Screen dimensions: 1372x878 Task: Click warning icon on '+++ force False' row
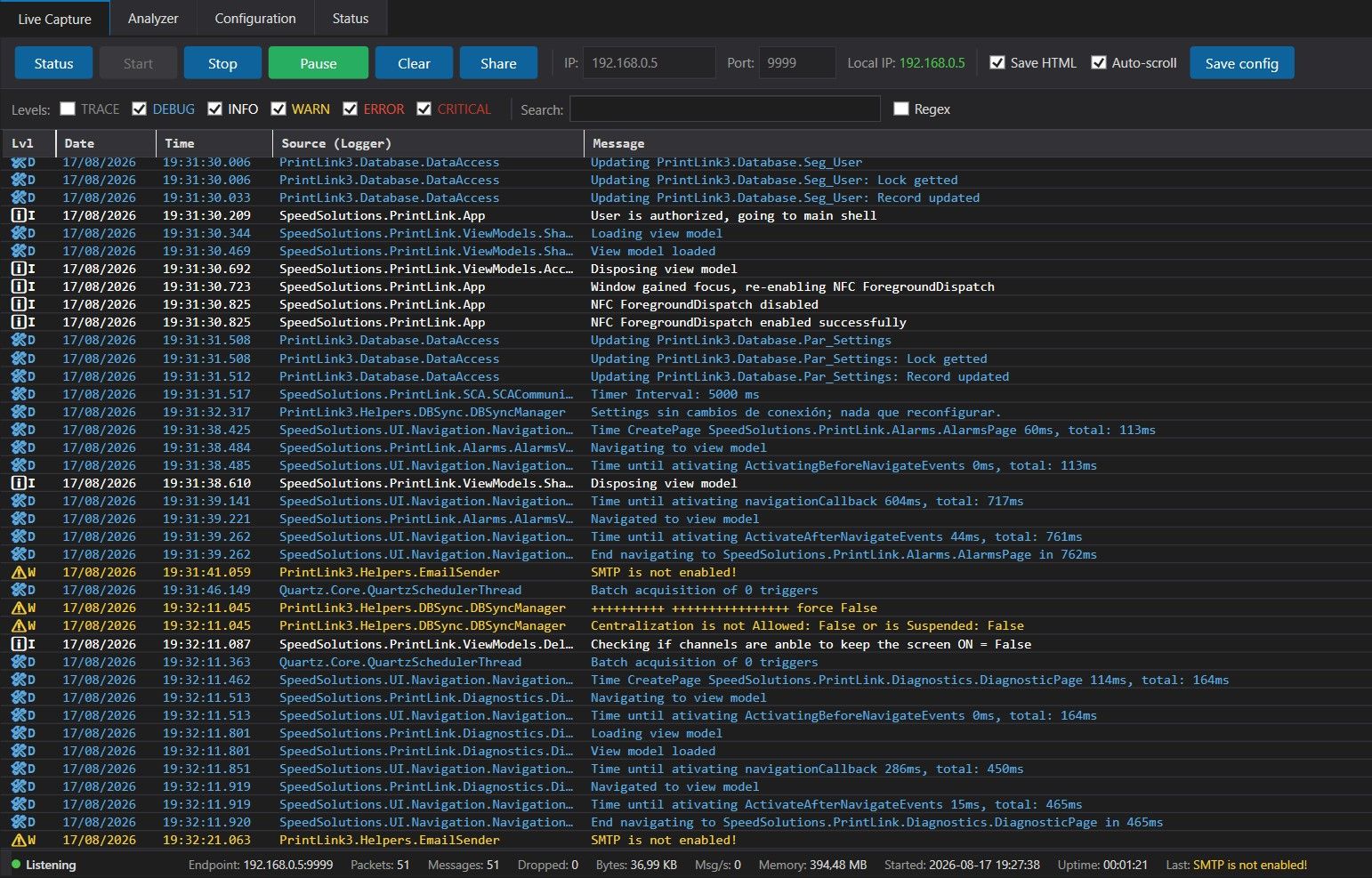pyautogui.click(x=18, y=608)
